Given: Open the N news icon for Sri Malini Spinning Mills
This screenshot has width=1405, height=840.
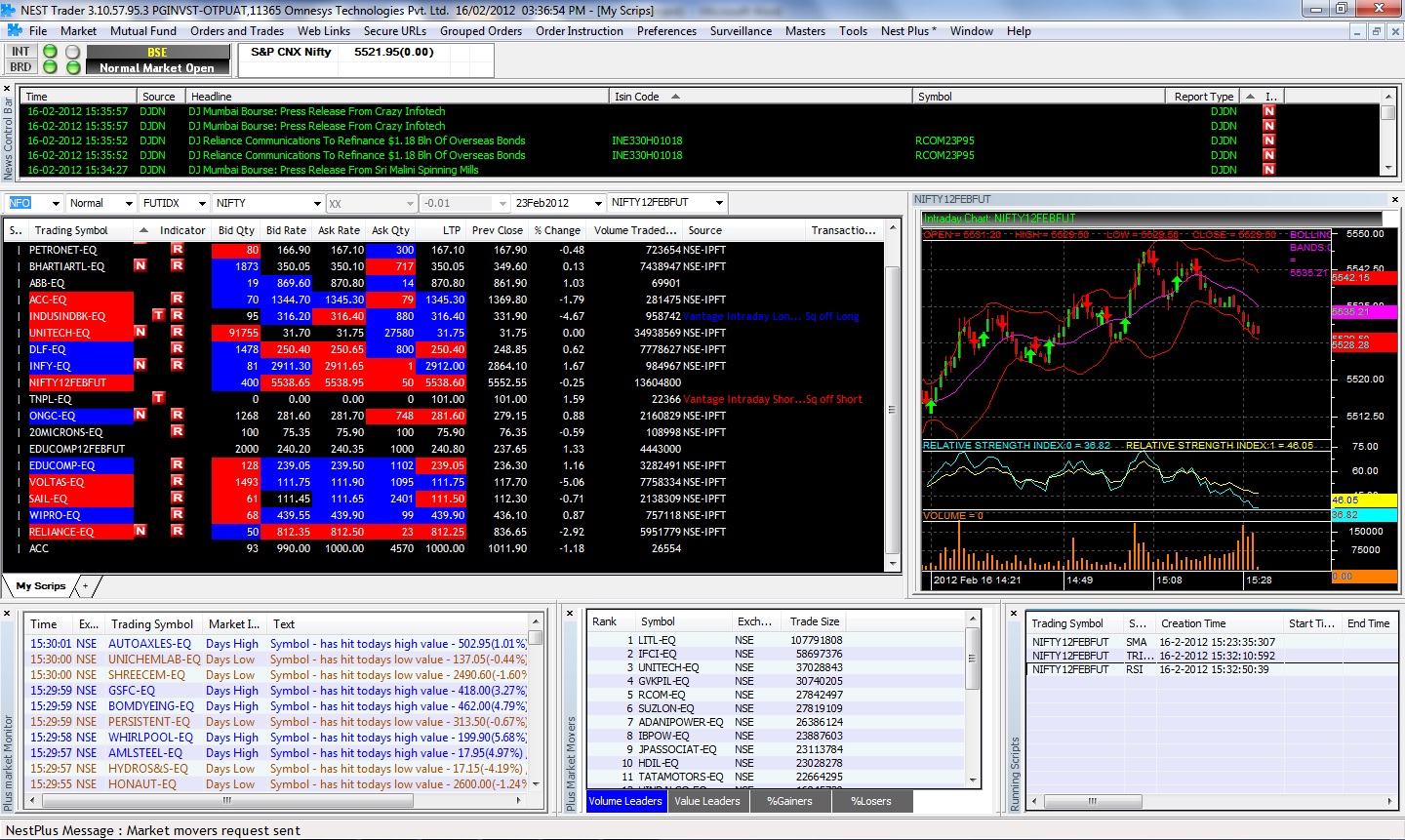Looking at the screenshot, I should [x=1269, y=170].
